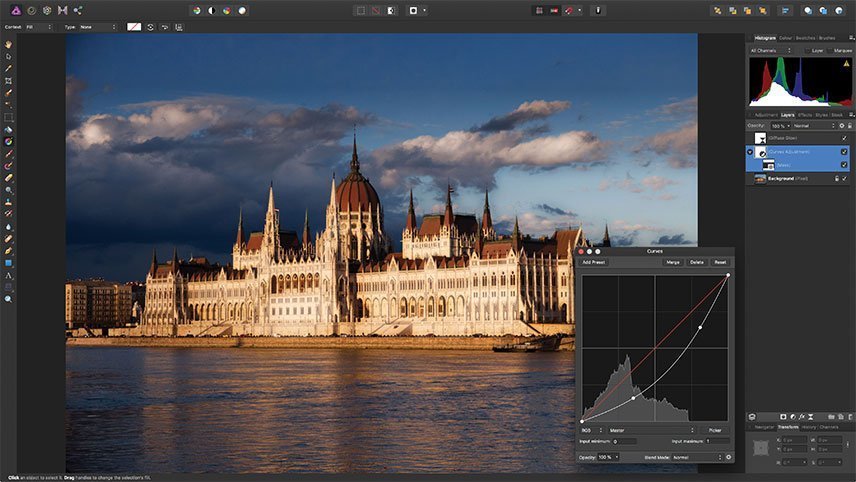This screenshot has width=856, height=482.
Task: Open the Curves gear settings icon
Action: [x=728, y=457]
